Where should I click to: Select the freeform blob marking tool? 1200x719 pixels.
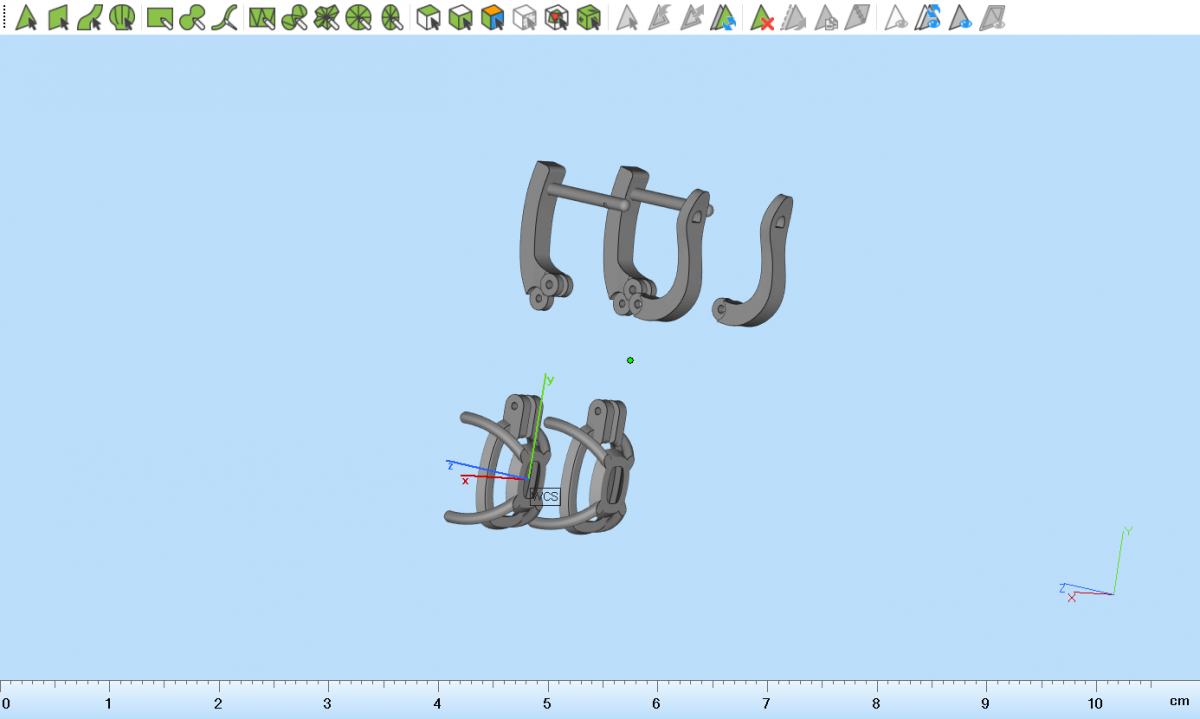(193, 17)
